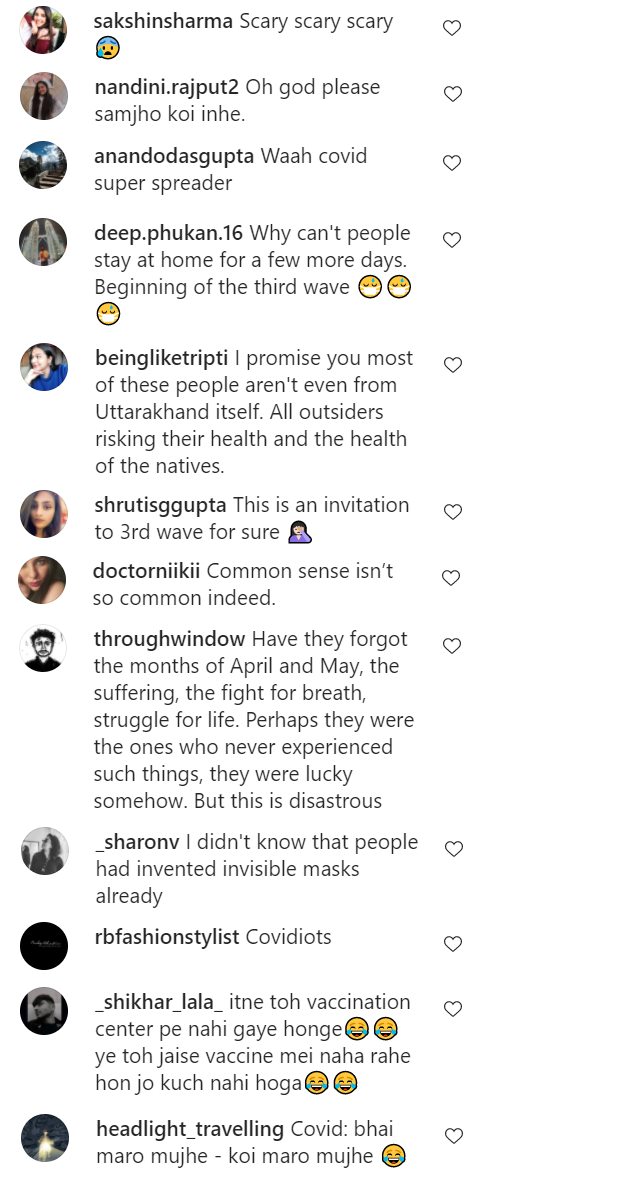640x1185 pixels.
Task: Like rbfashionstylist's Covidiots comment
Action: 452,944
